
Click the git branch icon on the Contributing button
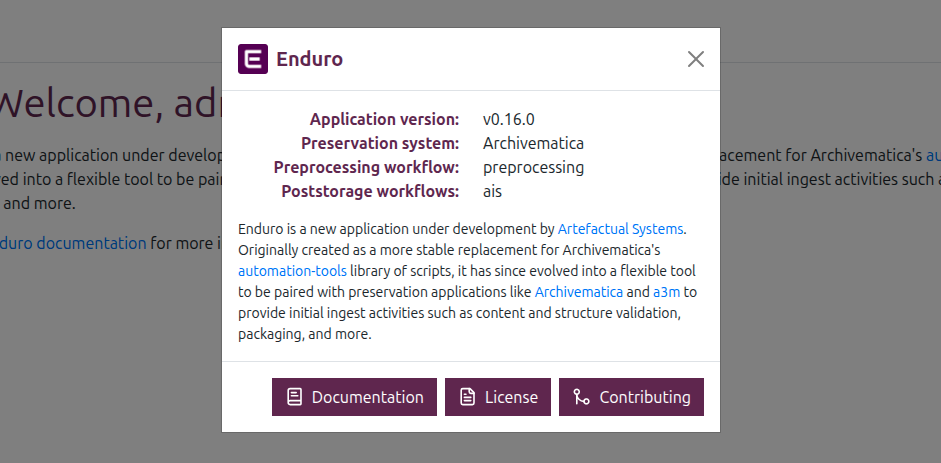pyautogui.click(x=581, y=397)
